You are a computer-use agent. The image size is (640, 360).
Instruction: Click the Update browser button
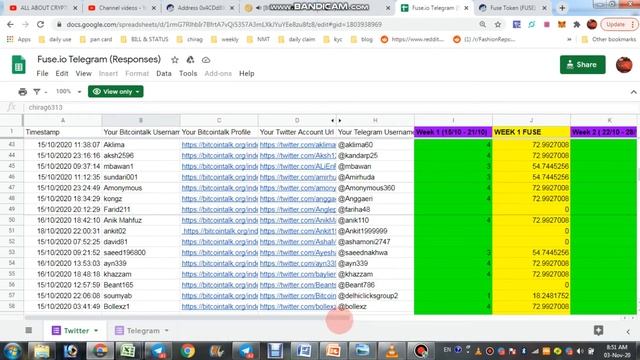[x=619, y=24]
